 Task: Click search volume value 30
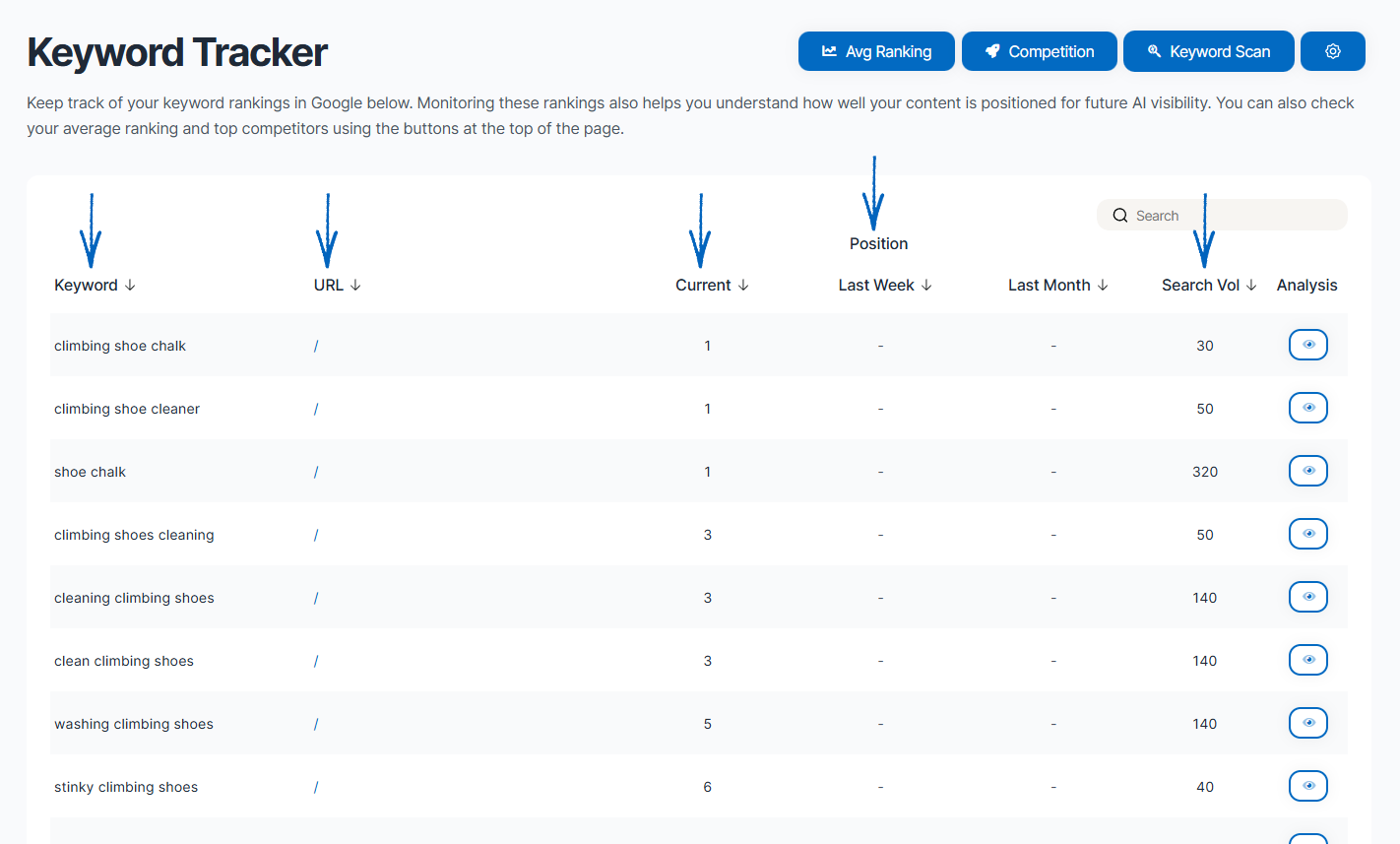click(x=1205, y=346)
